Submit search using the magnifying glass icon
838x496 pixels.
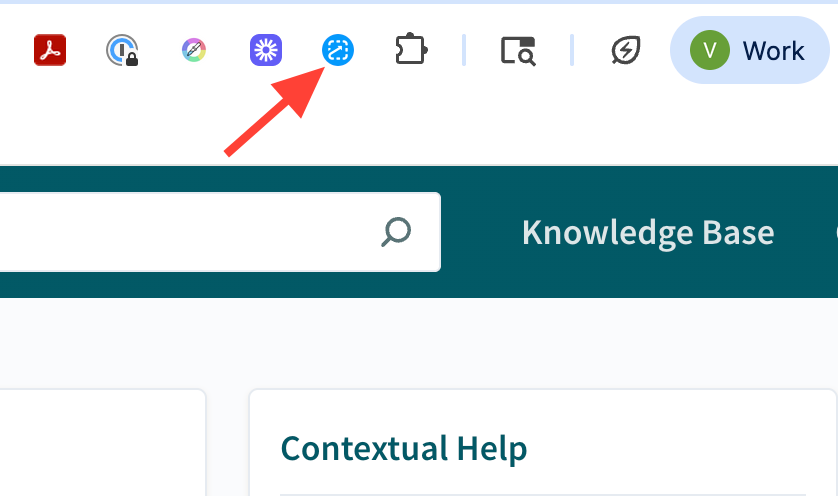point(396,232)
